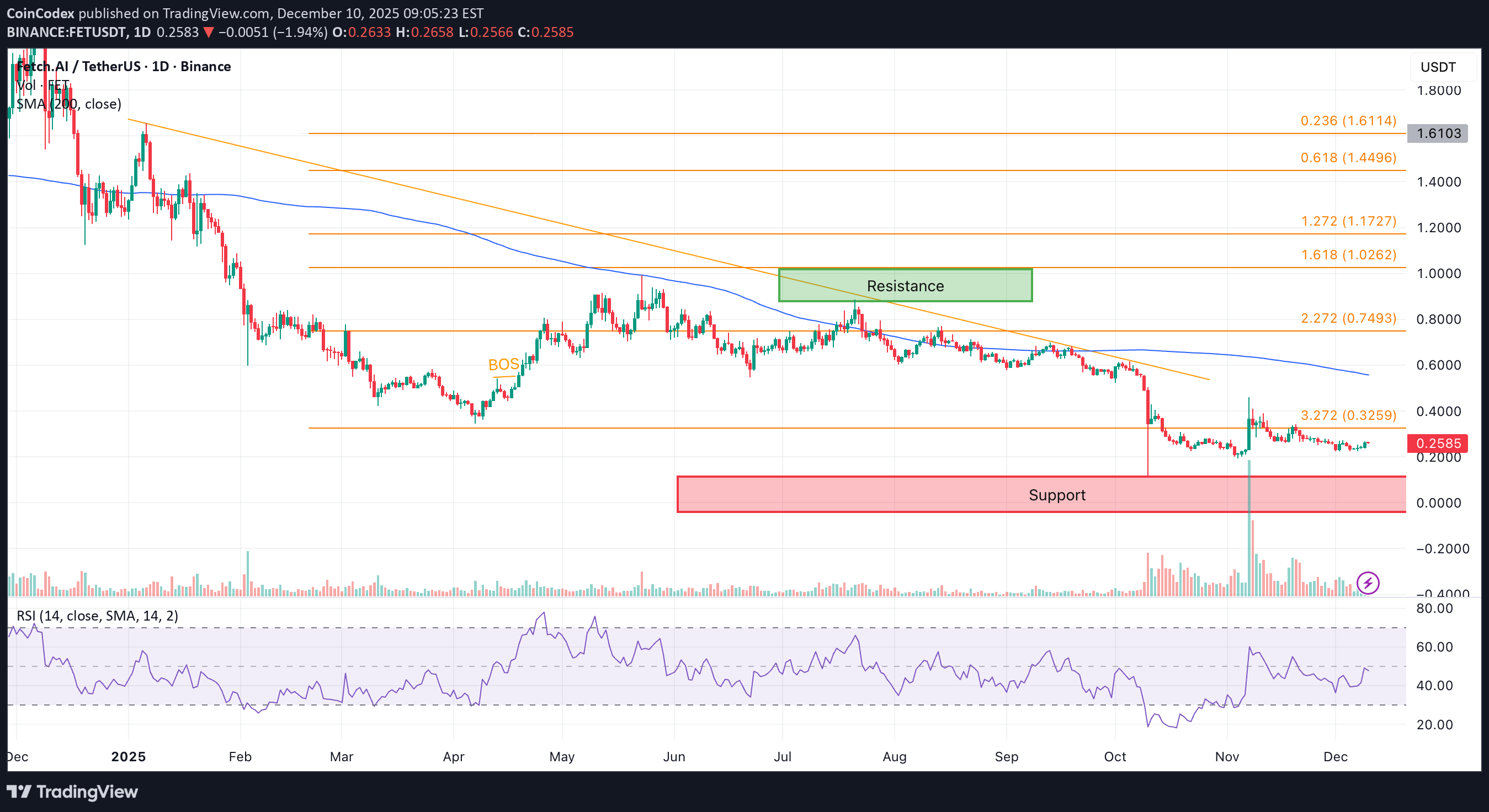Image resolution: width=1489 pixels, height=812 pixels.
Task: Select the green Resistance zone box
Action: pyautogui.click(x=905, y=286)
